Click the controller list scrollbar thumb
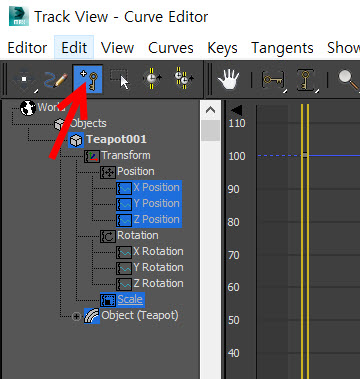 (x=211, y=131)
